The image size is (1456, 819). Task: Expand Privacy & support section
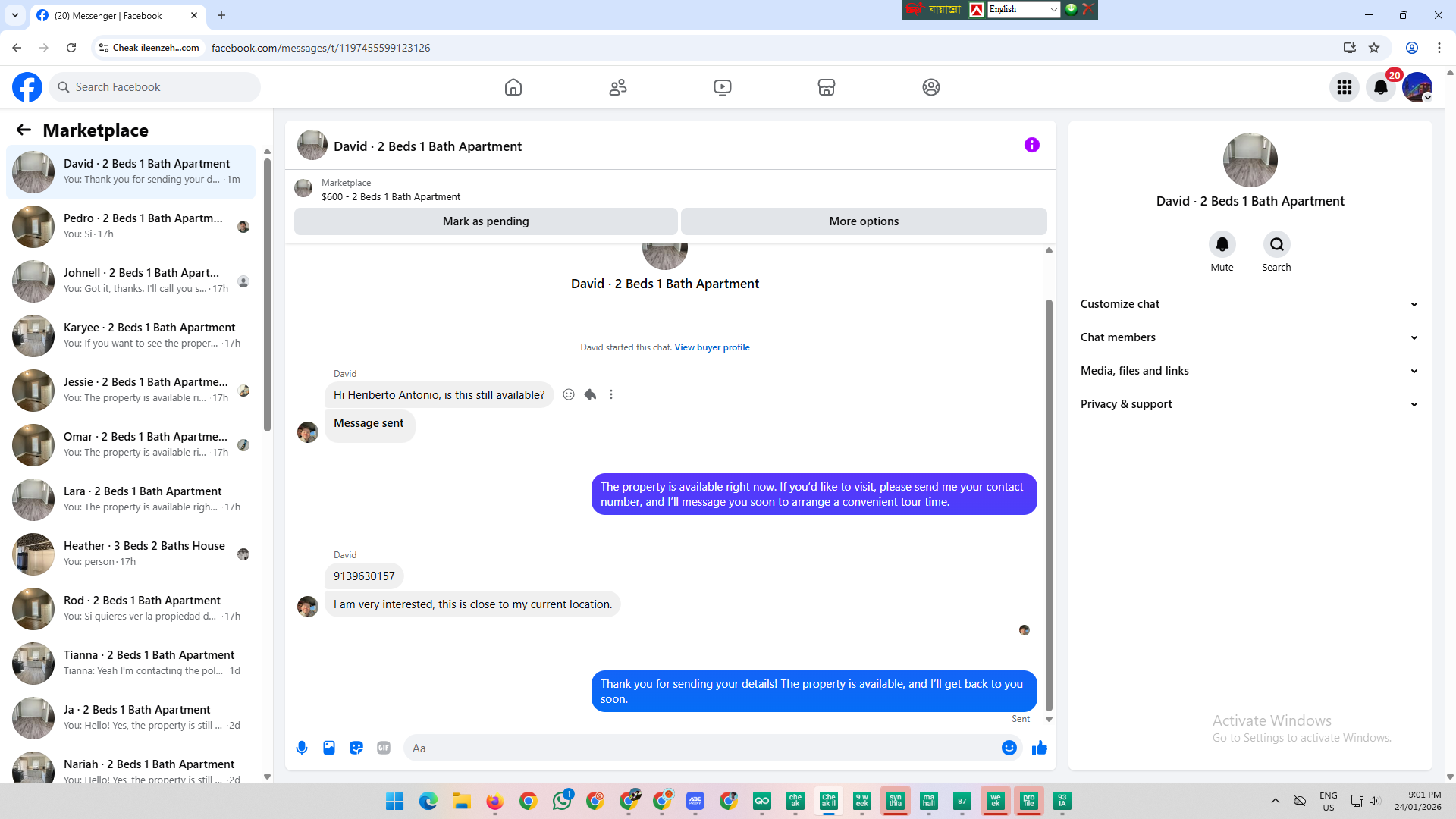coord(1249,404)
